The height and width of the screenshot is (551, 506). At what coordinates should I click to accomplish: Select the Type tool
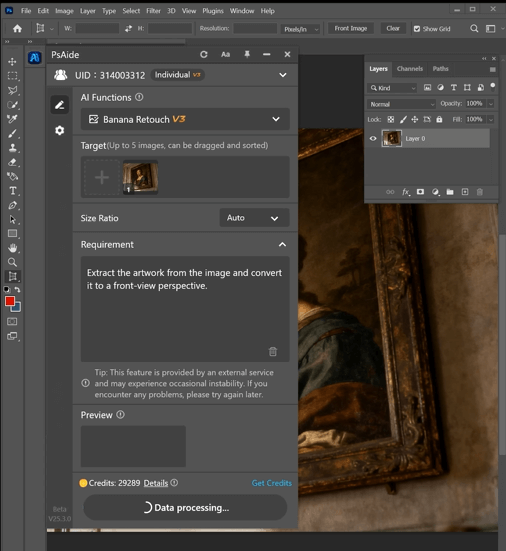tap(12, 191)
